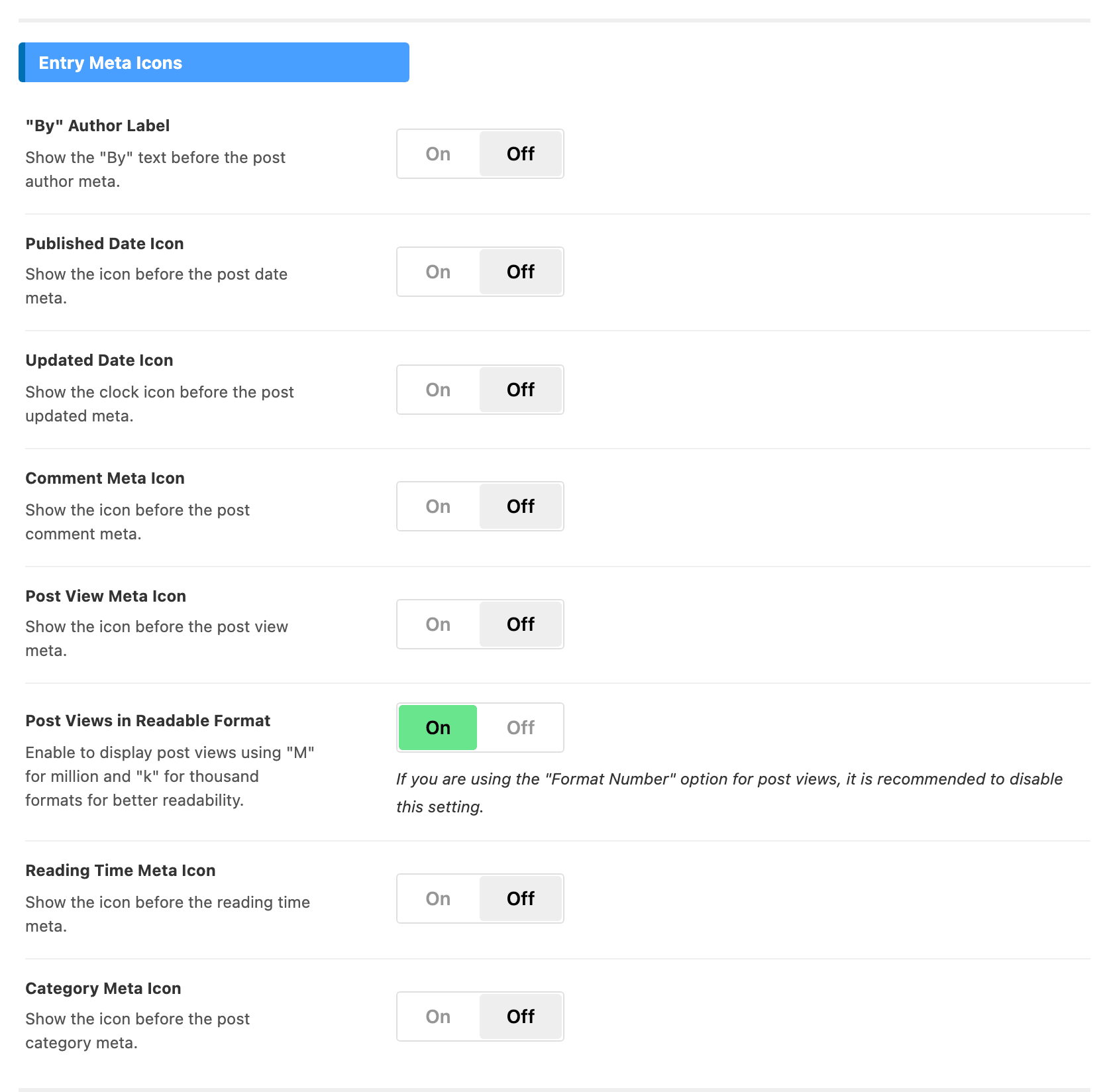Image resolution: width=1109 pixels, height=1092 pixels.
Task: Turn on Comment Meta Icon
Action: tap(438, 506)
